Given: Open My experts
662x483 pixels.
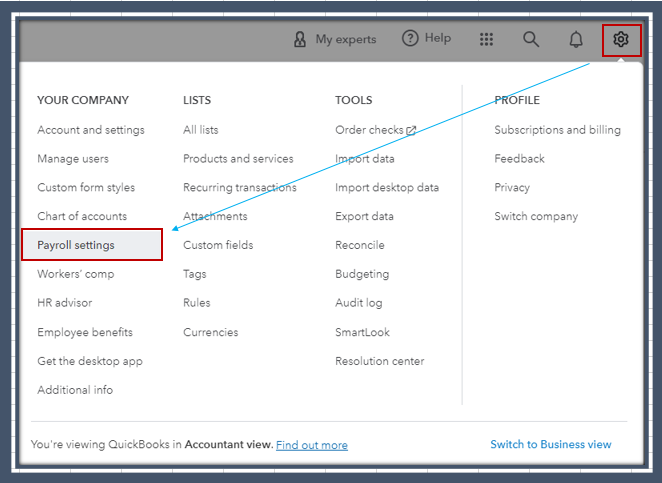Looking at the screenshot, I should click(346, 39).
